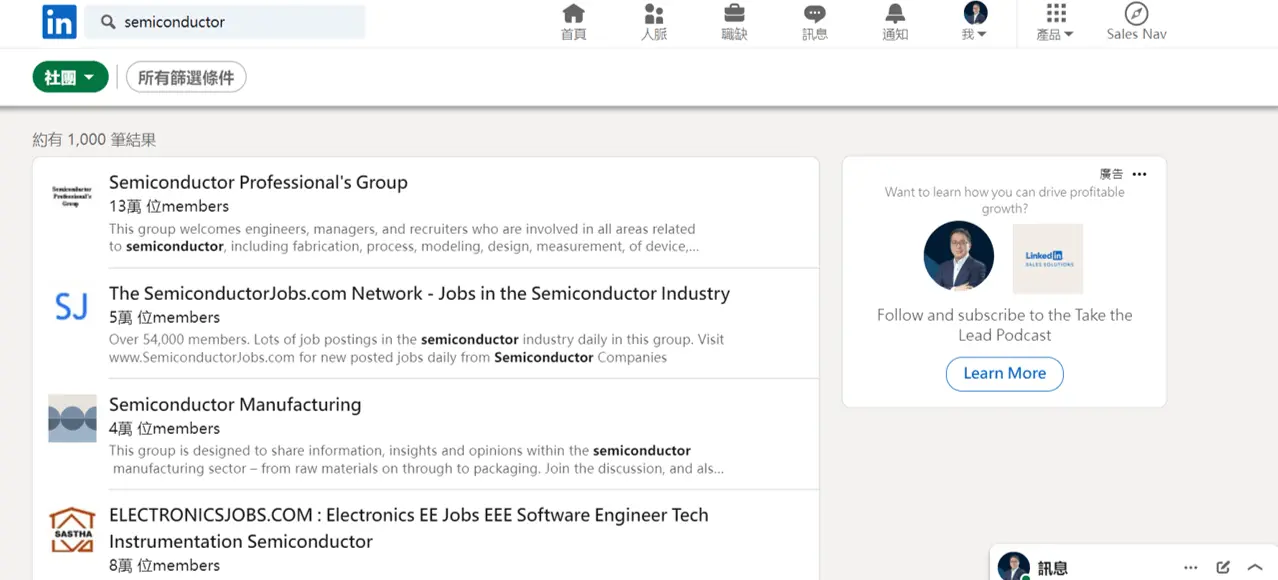Click the SemiconductorJobs.com Network description text
Image resolution: width=1278 pixels, height=580 pixels.
coord(417,348)
